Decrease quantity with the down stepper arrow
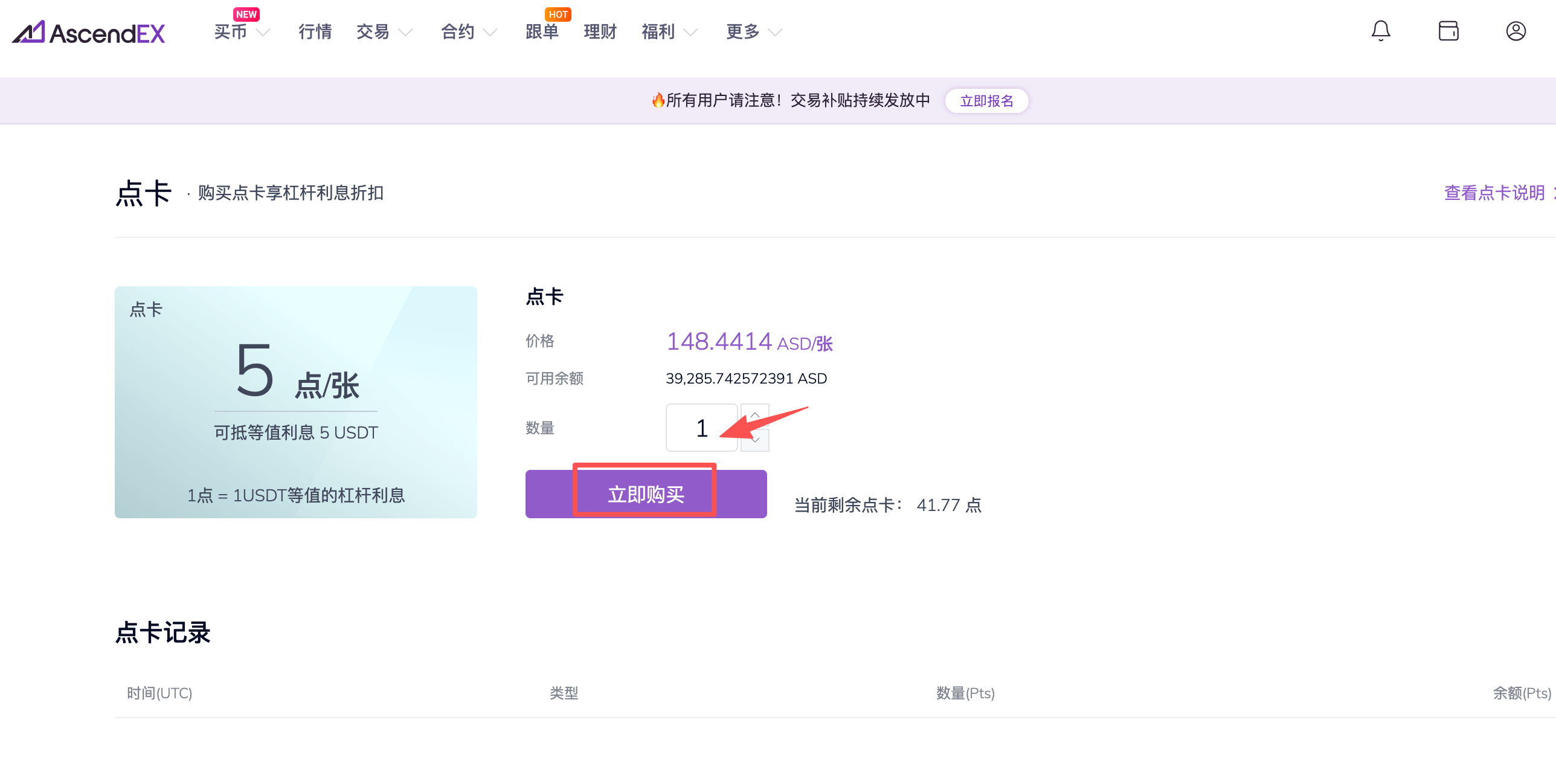 [x=755, y=440]
